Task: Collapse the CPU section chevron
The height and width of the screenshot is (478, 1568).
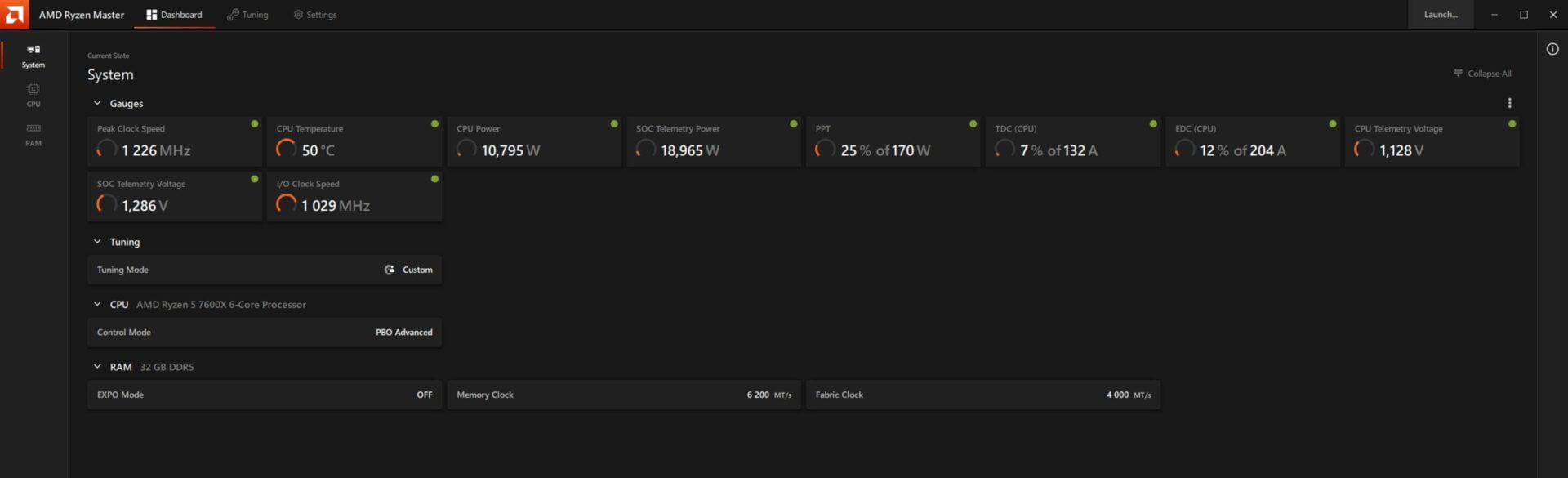Action: (97, 304)
